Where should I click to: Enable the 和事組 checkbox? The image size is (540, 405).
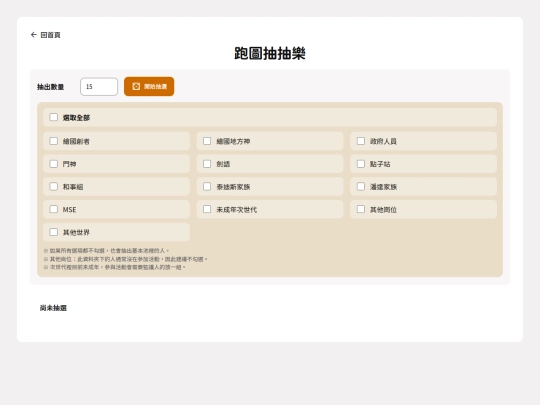(x=54, y=186)
